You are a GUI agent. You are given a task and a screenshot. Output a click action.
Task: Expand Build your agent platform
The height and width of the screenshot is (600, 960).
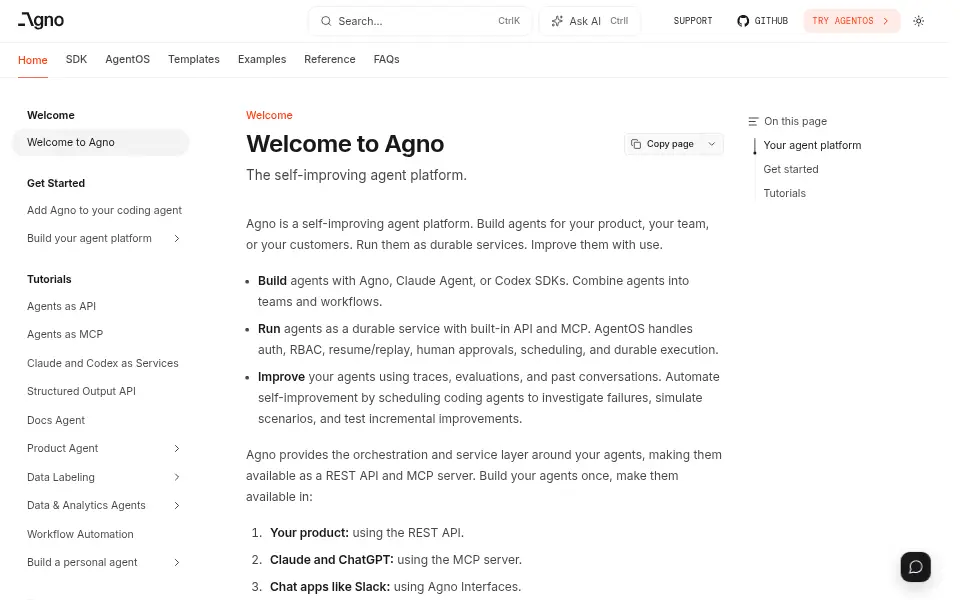point(176,238)
